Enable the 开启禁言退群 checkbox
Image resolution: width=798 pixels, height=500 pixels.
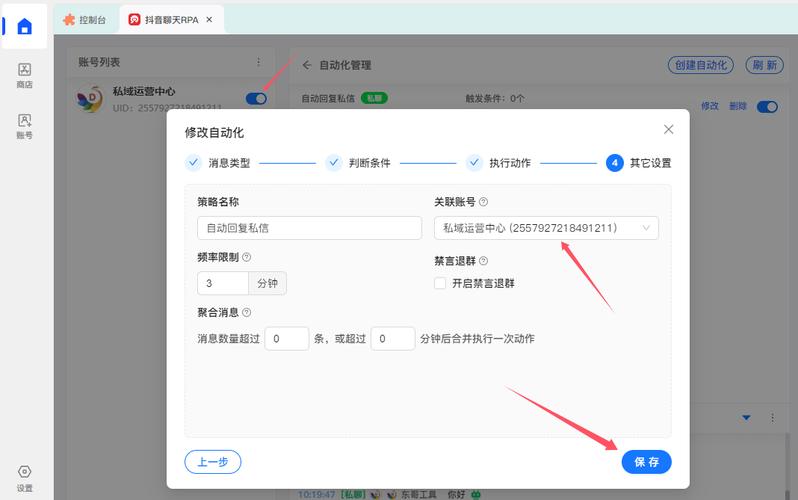tap(440, 283)
